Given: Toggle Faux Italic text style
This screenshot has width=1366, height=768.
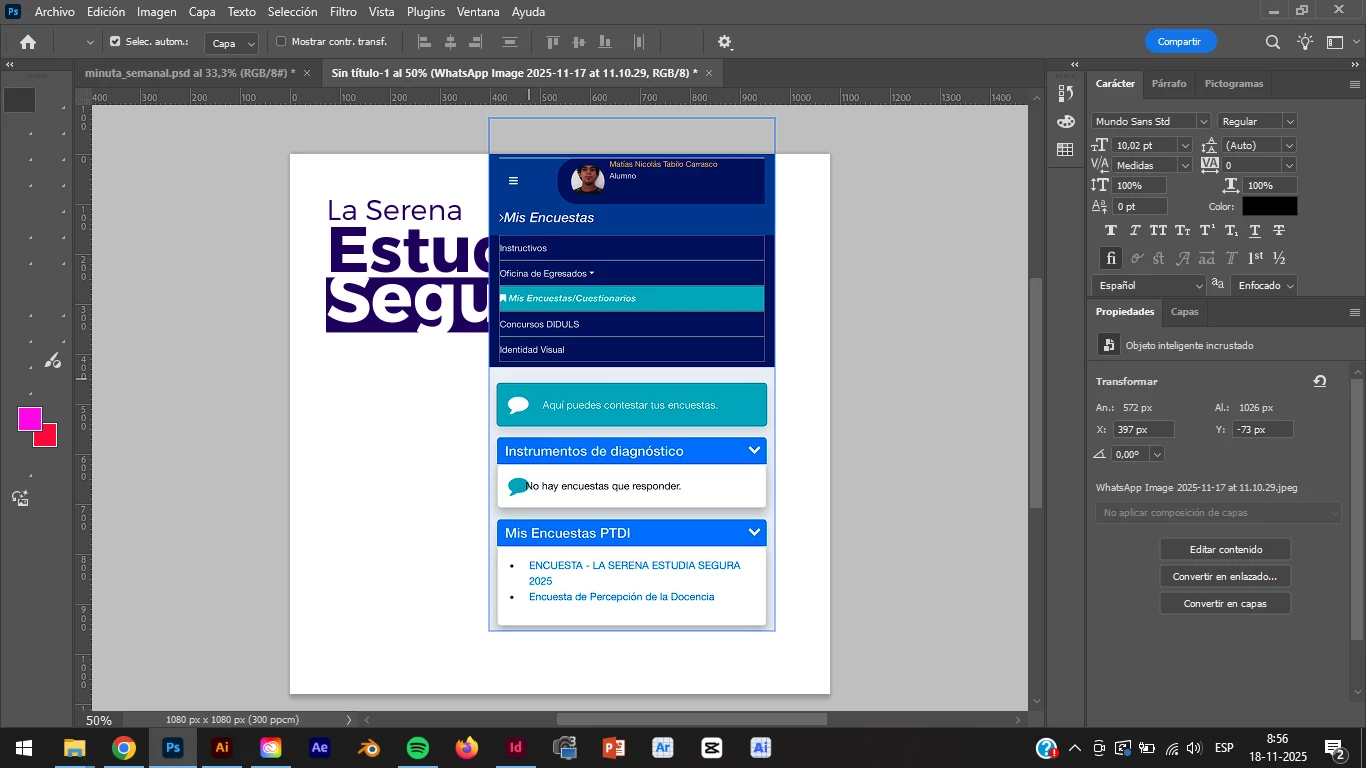Looking at the screenshot, I should 1135,230.
